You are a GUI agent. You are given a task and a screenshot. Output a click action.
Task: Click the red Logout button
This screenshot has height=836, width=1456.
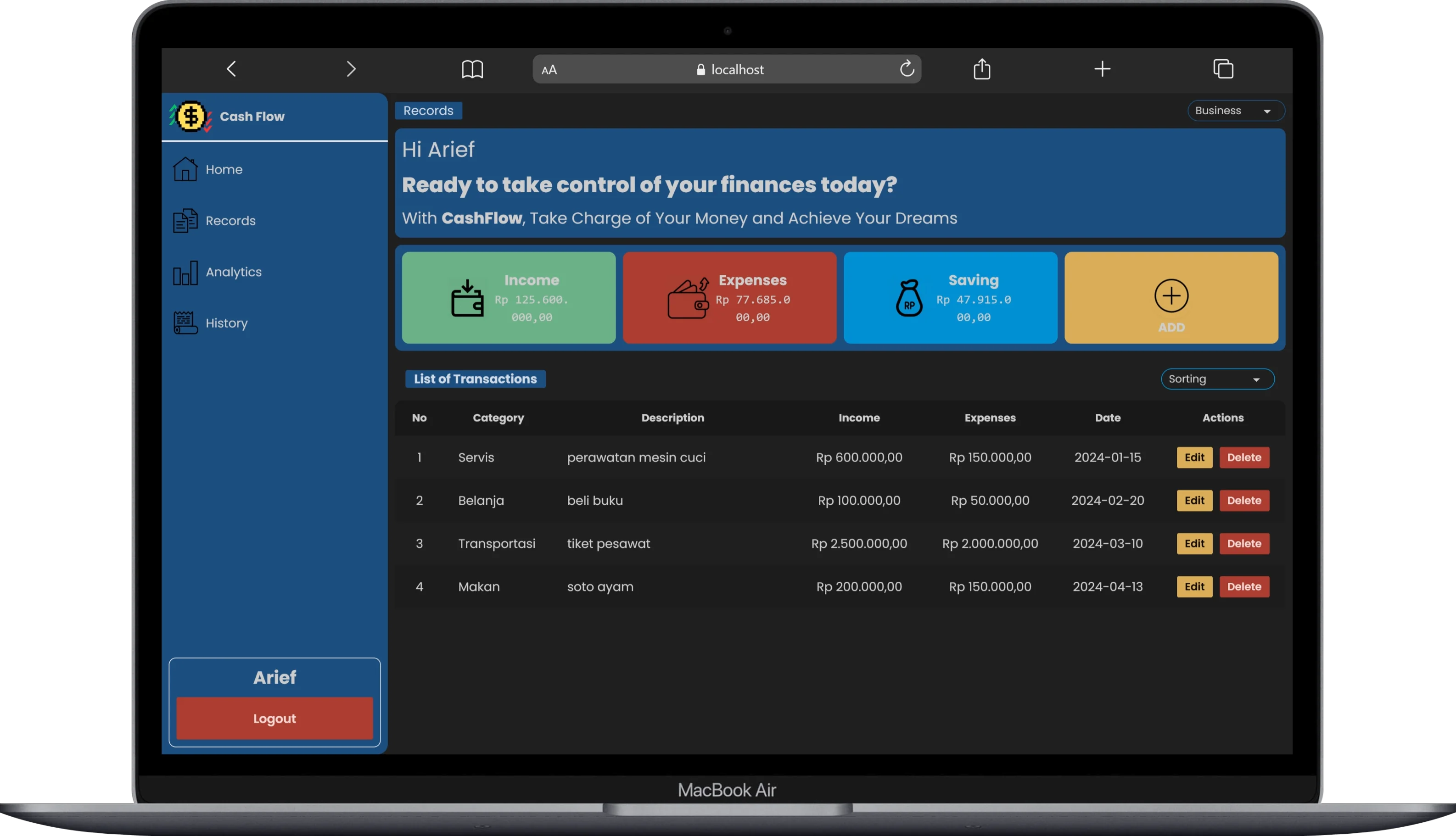click(x=274, y=718)
